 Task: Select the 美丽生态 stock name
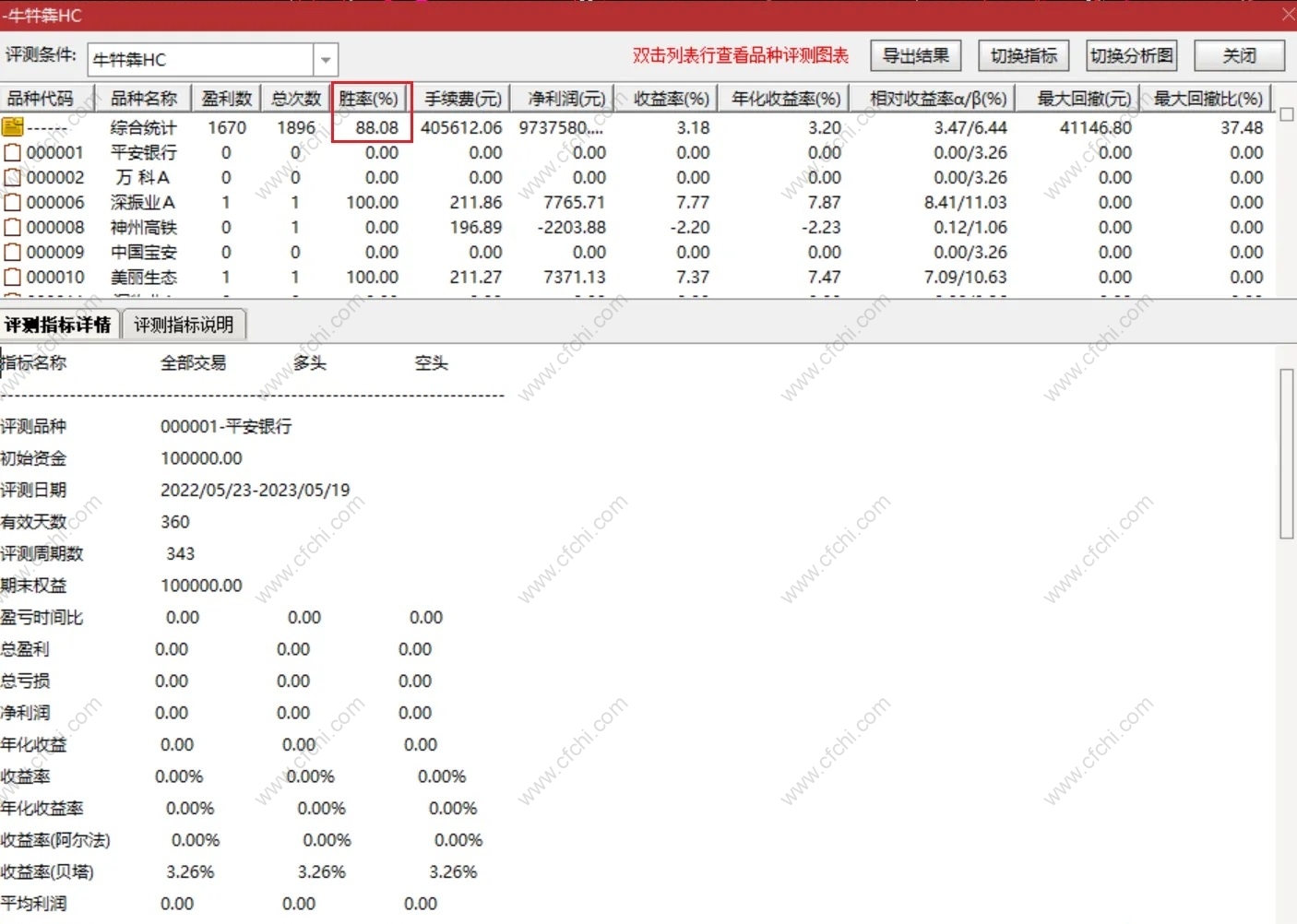click(143, 277)
